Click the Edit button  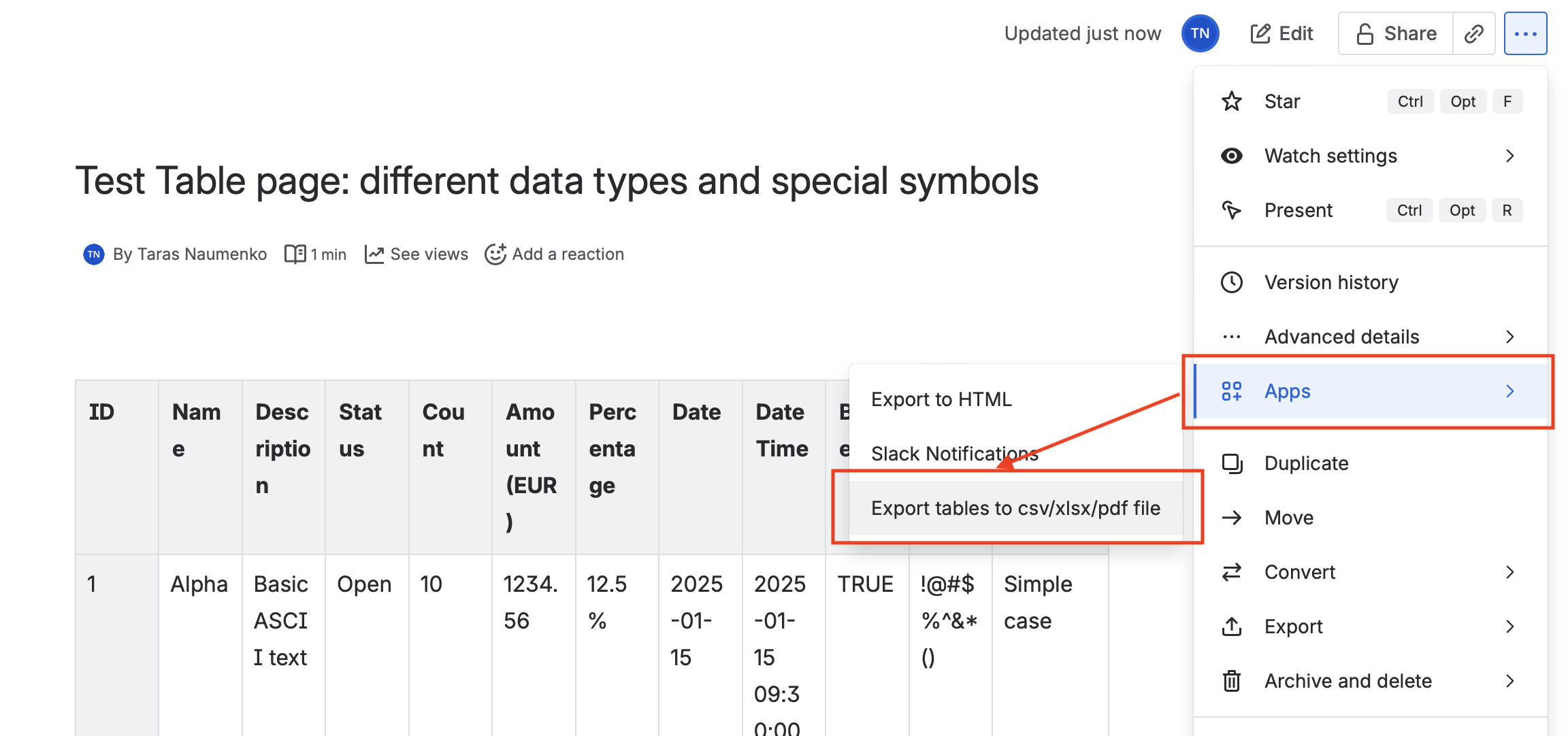click(1281, 33)
